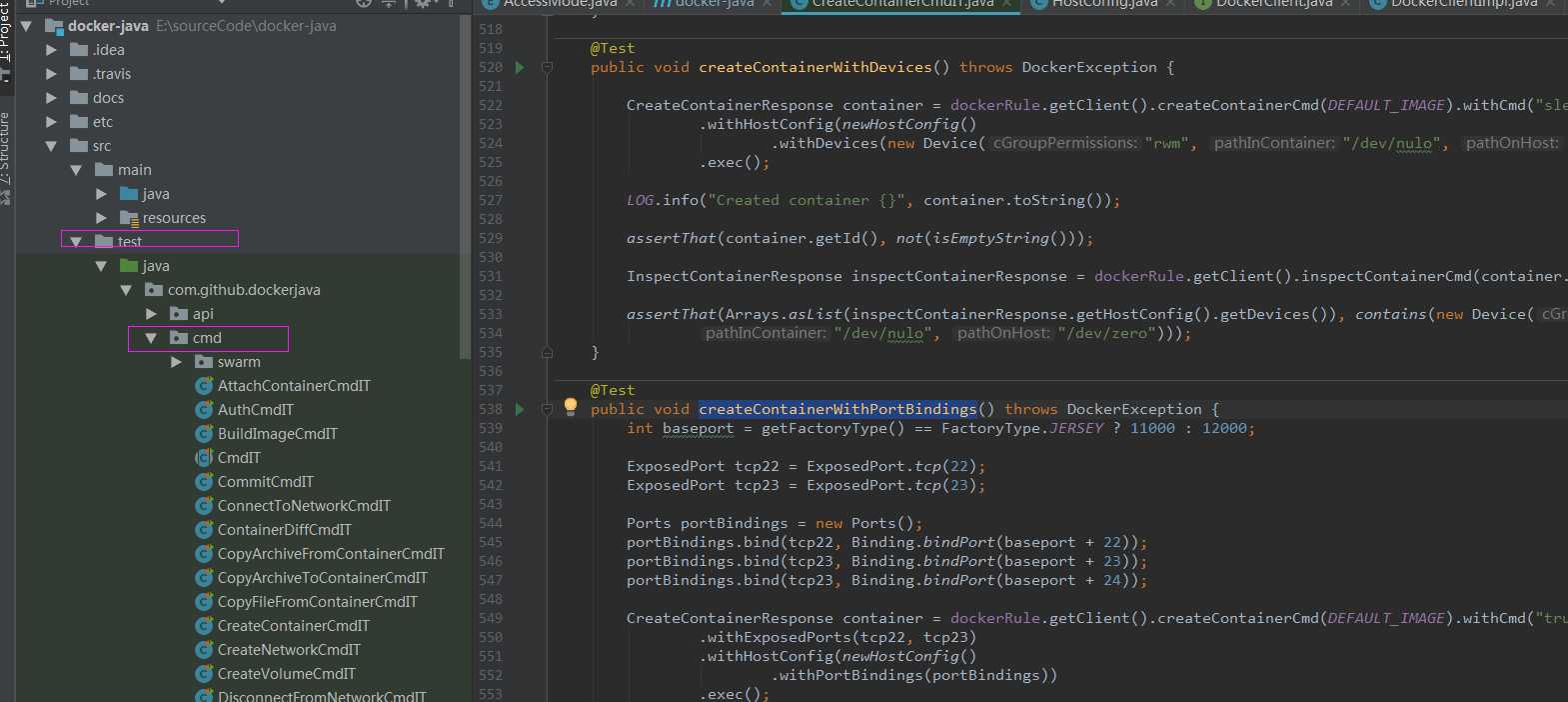This screenshot has height=702, width=1568.
Task: Run test from gutter icon at line 520
Action: pyautogui.click(x=520, y=67)
